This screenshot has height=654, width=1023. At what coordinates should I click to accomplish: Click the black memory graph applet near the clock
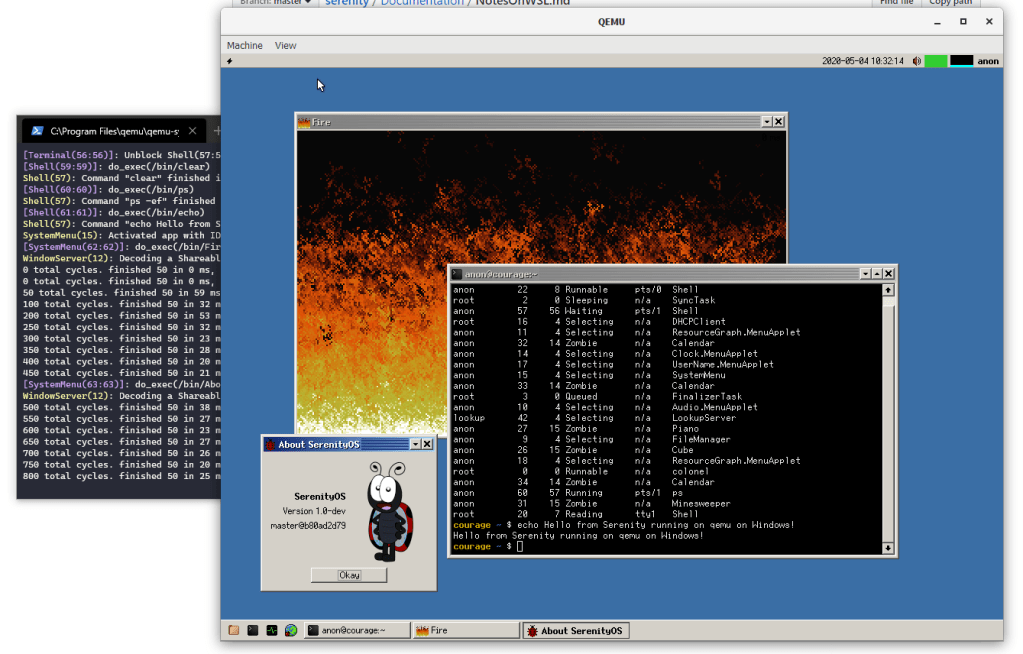(961, 60)
